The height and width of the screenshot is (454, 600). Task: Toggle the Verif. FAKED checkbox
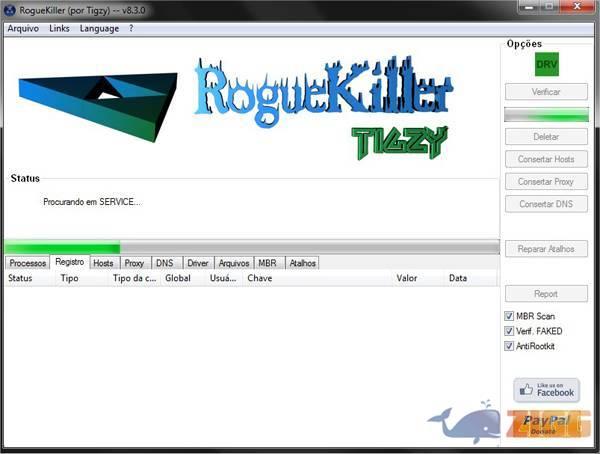pos(510,331)
